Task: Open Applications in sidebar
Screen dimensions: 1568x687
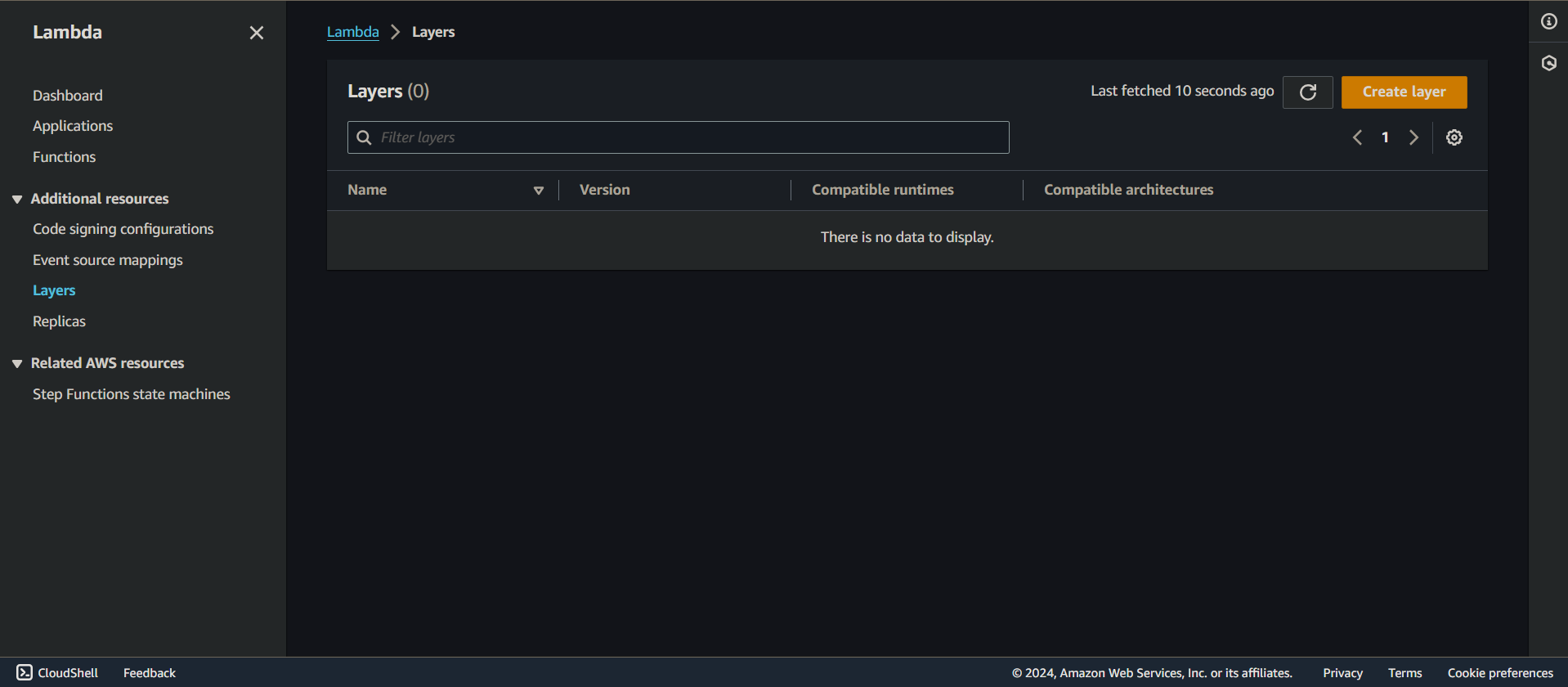Action: pyautogui.click(x=73, y=126)
